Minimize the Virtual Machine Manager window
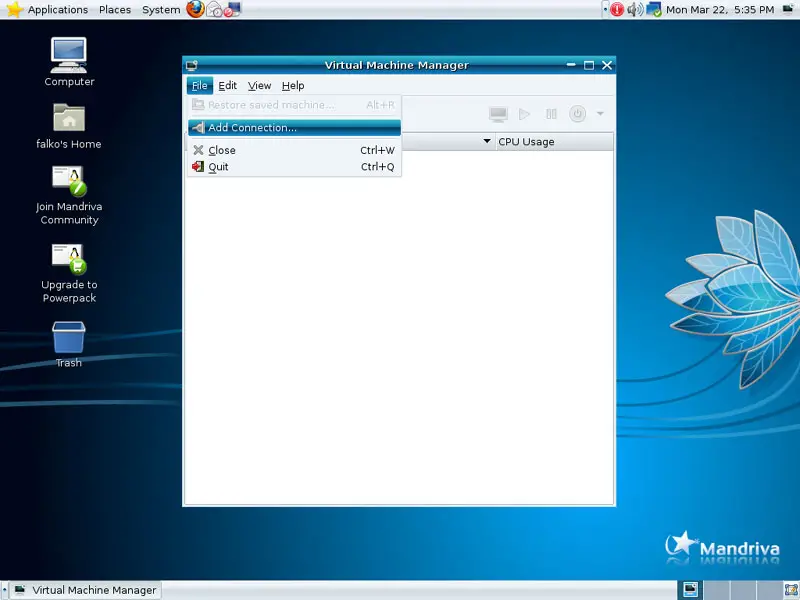The height and width of the screenshot is (600, 800). pyautogui.click(x=571, y=65)
